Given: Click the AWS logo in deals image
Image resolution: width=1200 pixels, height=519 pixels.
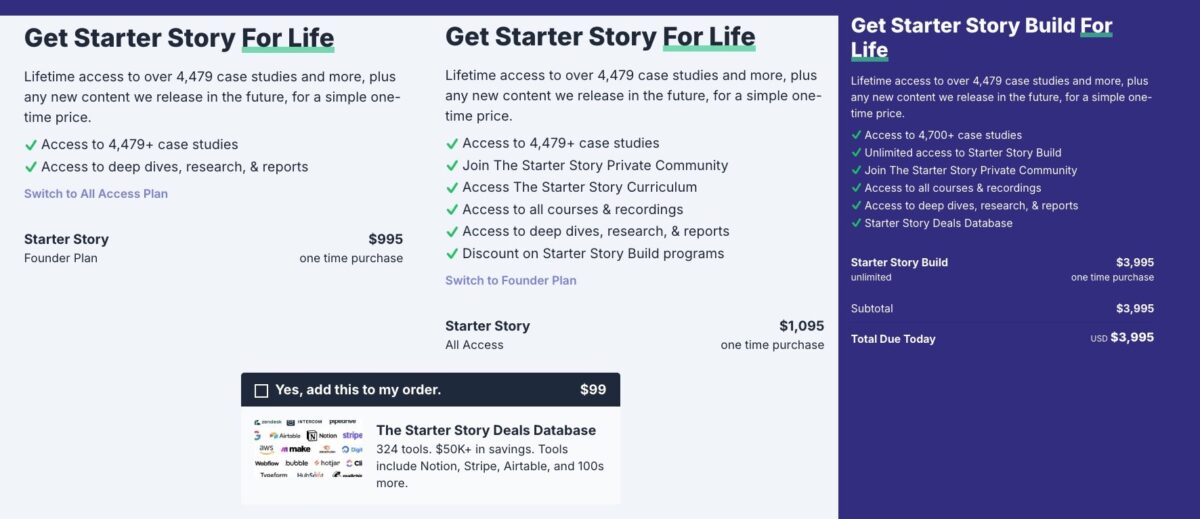Looking at the screenshot, I should pyautogui.click(x=266, y=449).
